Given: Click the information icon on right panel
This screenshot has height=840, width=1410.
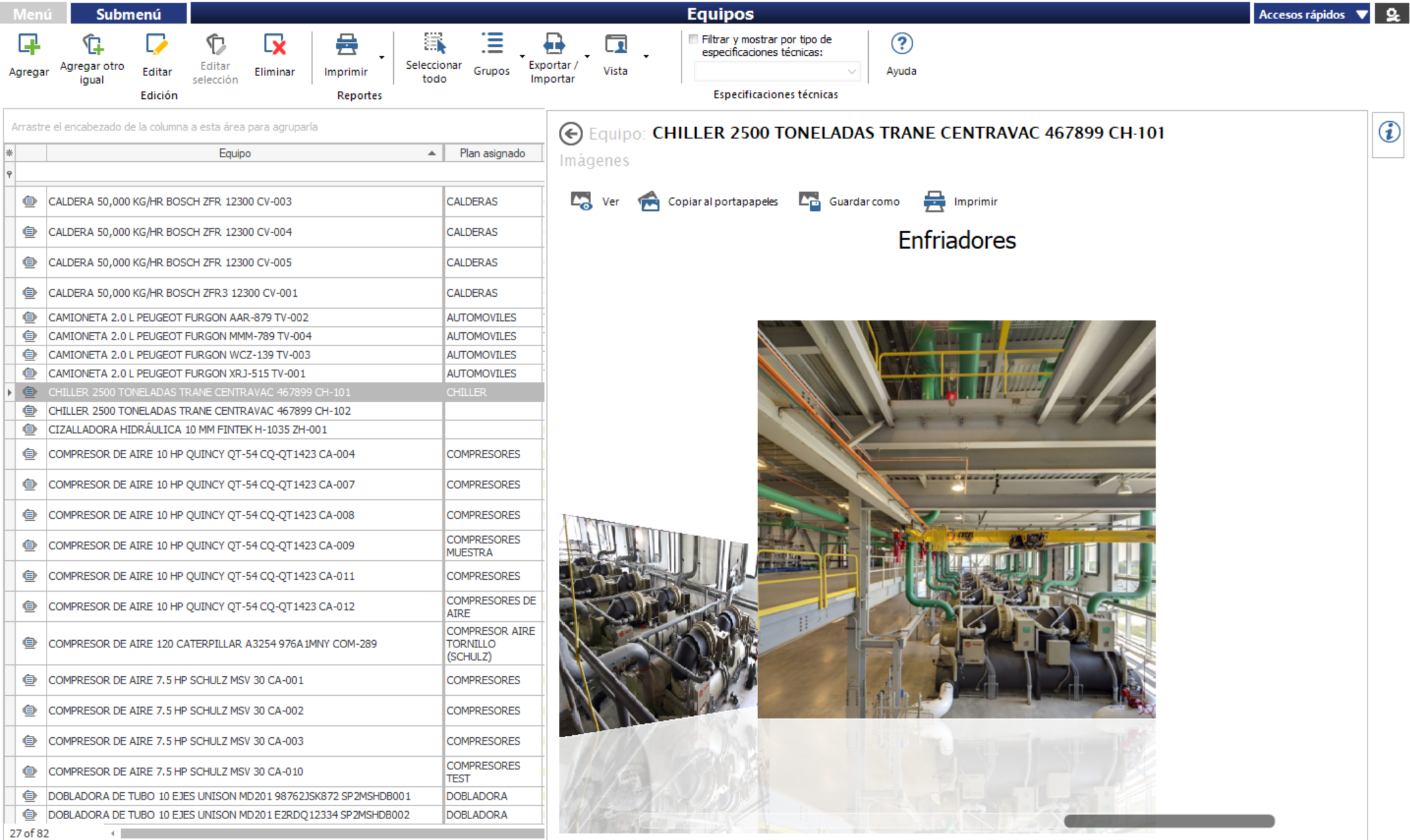Looking at the screenshot, I should click(x=1389, y=132).
